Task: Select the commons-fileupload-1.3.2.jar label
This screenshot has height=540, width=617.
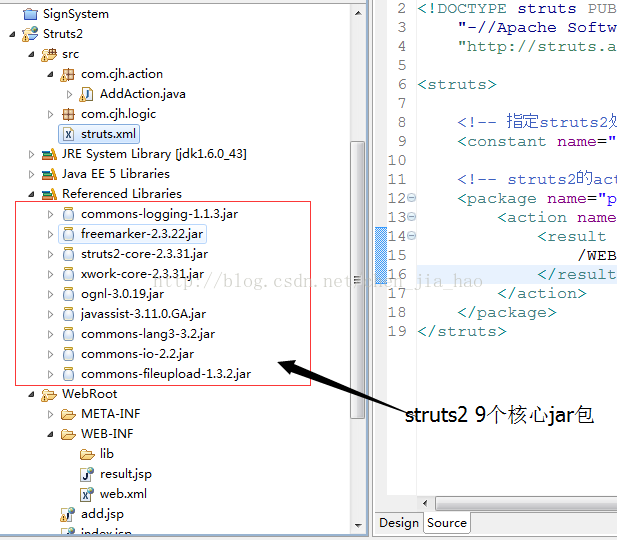Action: pyautogui.click(x=166, y=374)
